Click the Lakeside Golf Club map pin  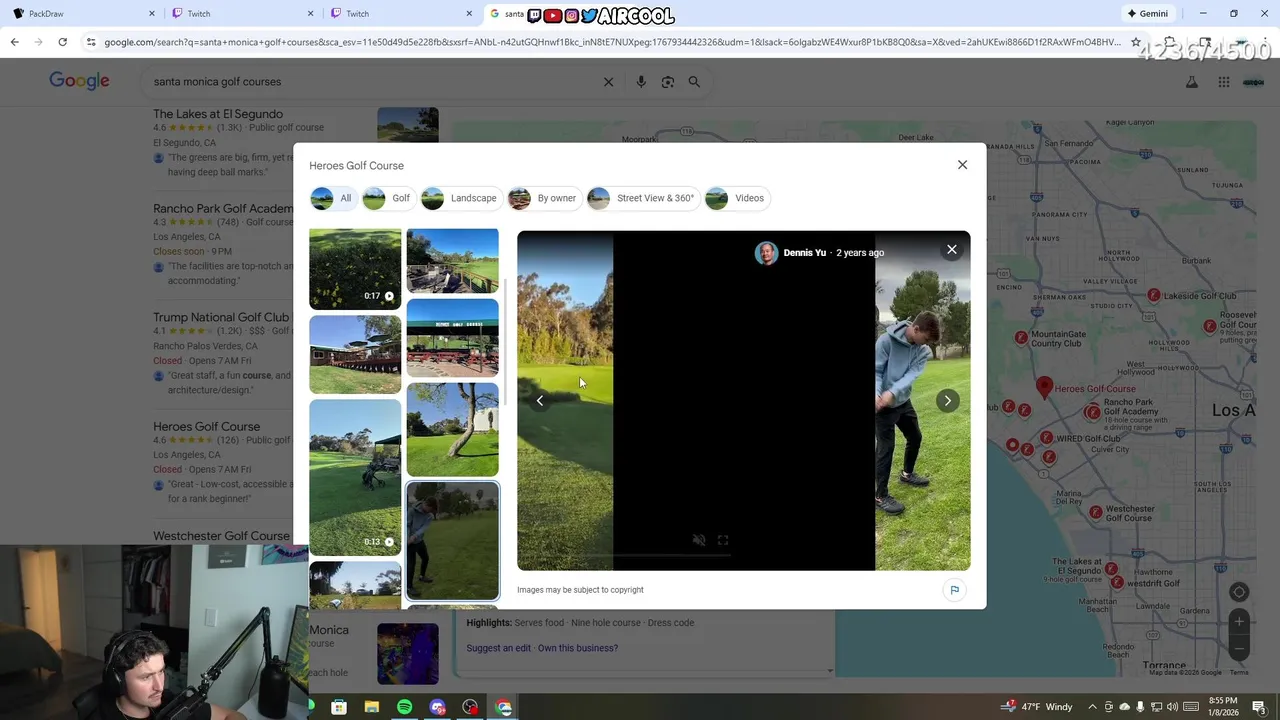tap(1153, 295)
